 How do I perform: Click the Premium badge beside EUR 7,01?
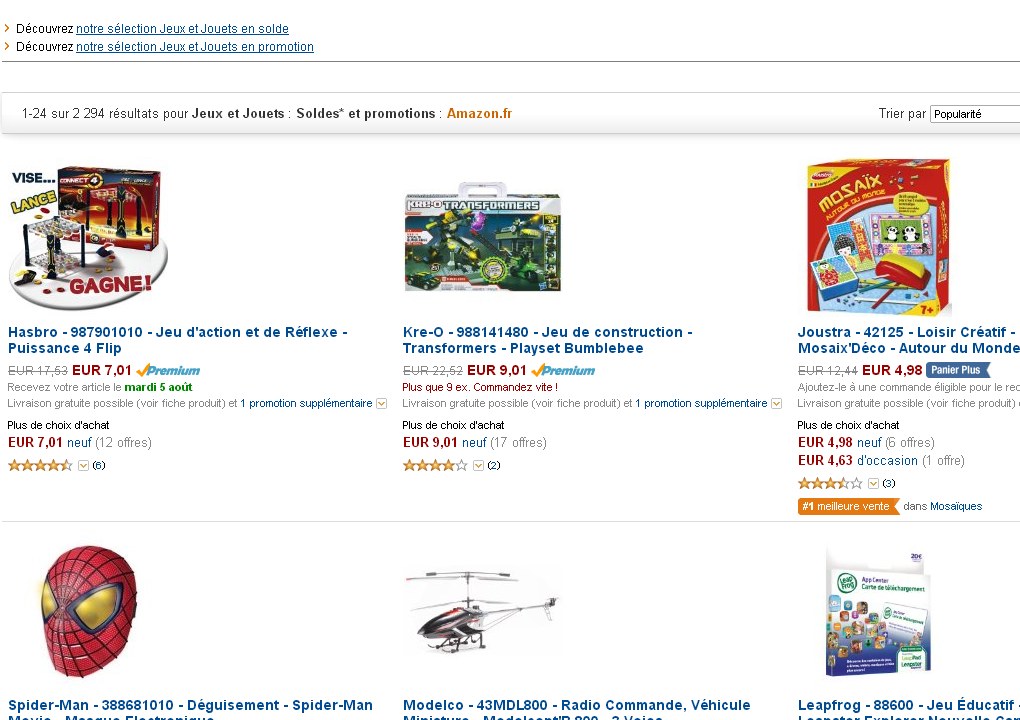(168, 371)
